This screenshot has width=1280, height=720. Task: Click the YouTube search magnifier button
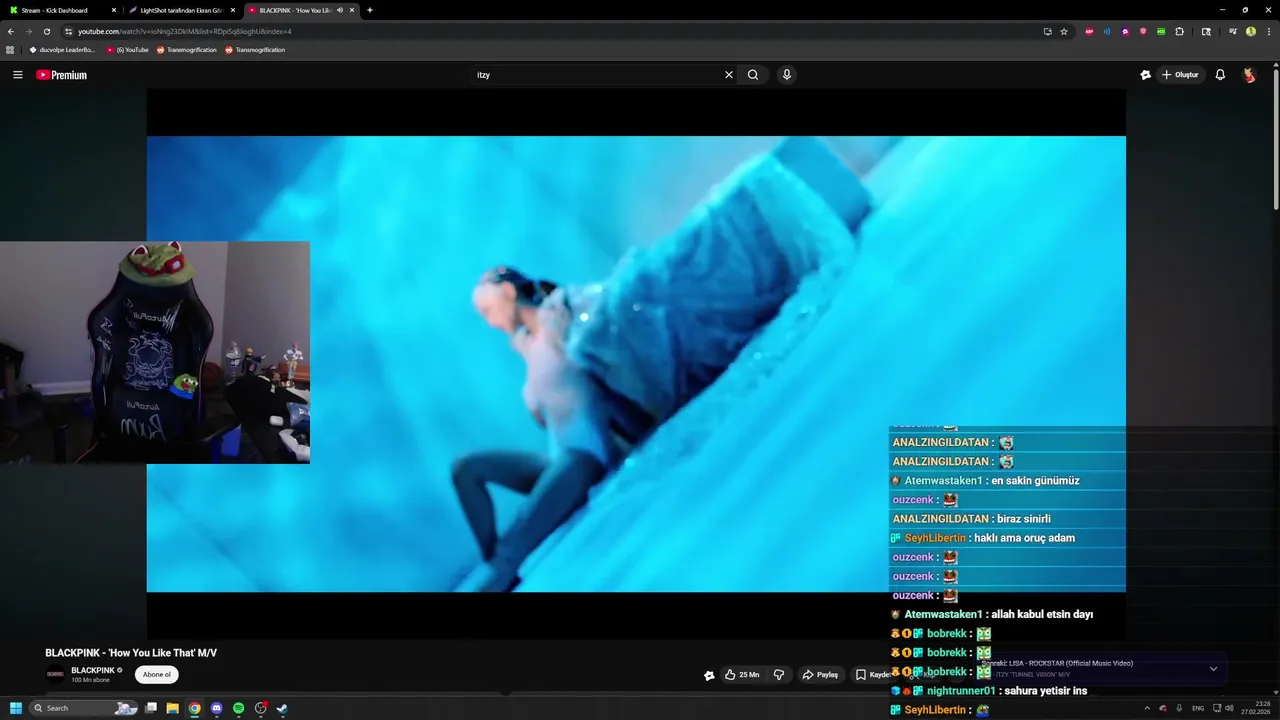click(753, 75)
